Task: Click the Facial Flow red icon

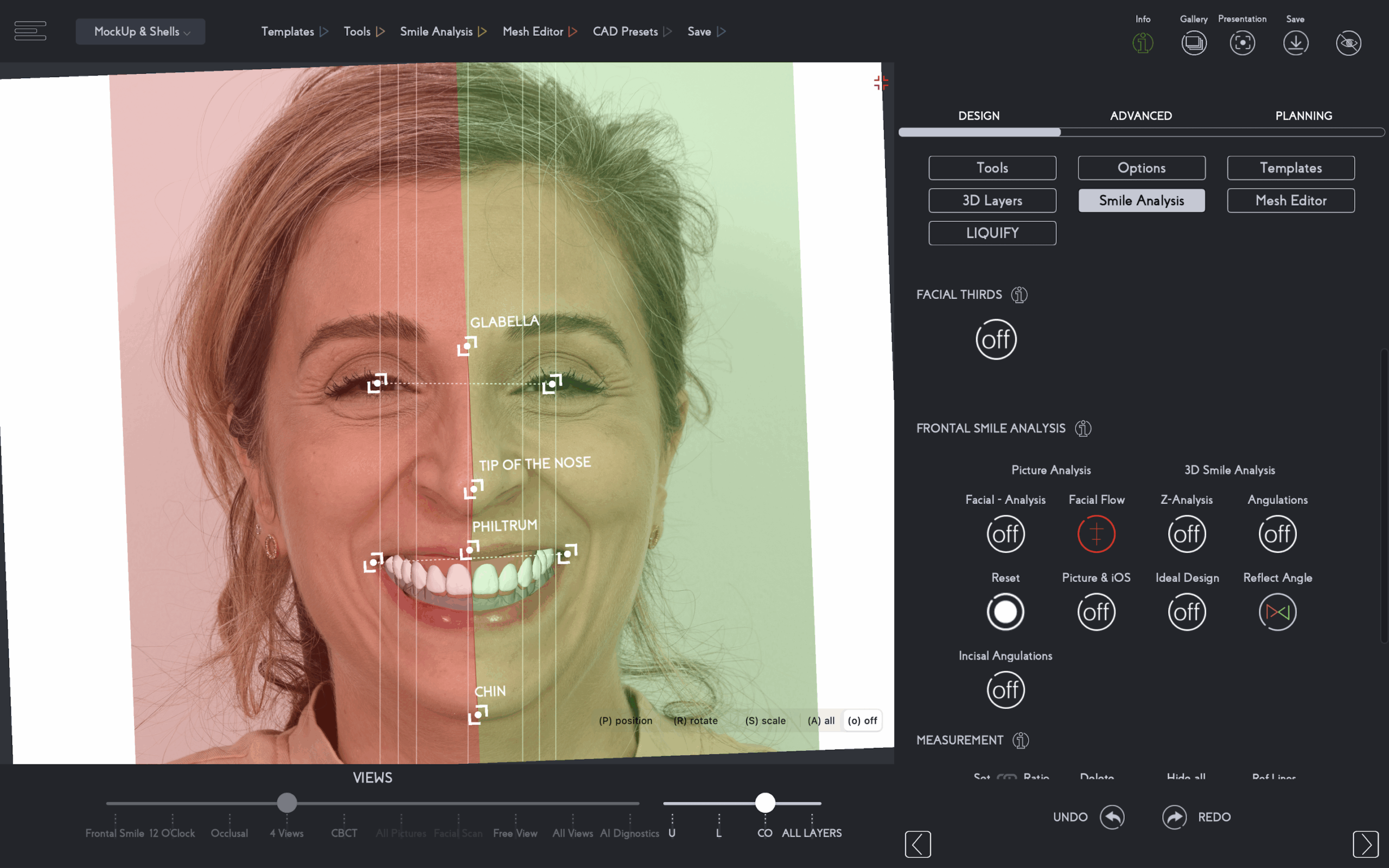Action: coord(1095,534)
